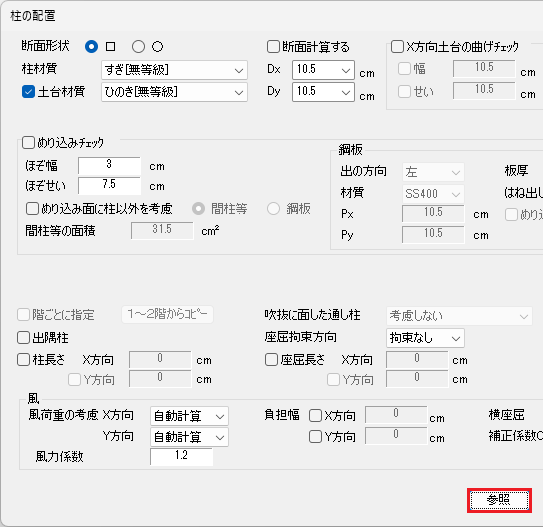Expand the Dx size dropdown

323,70
